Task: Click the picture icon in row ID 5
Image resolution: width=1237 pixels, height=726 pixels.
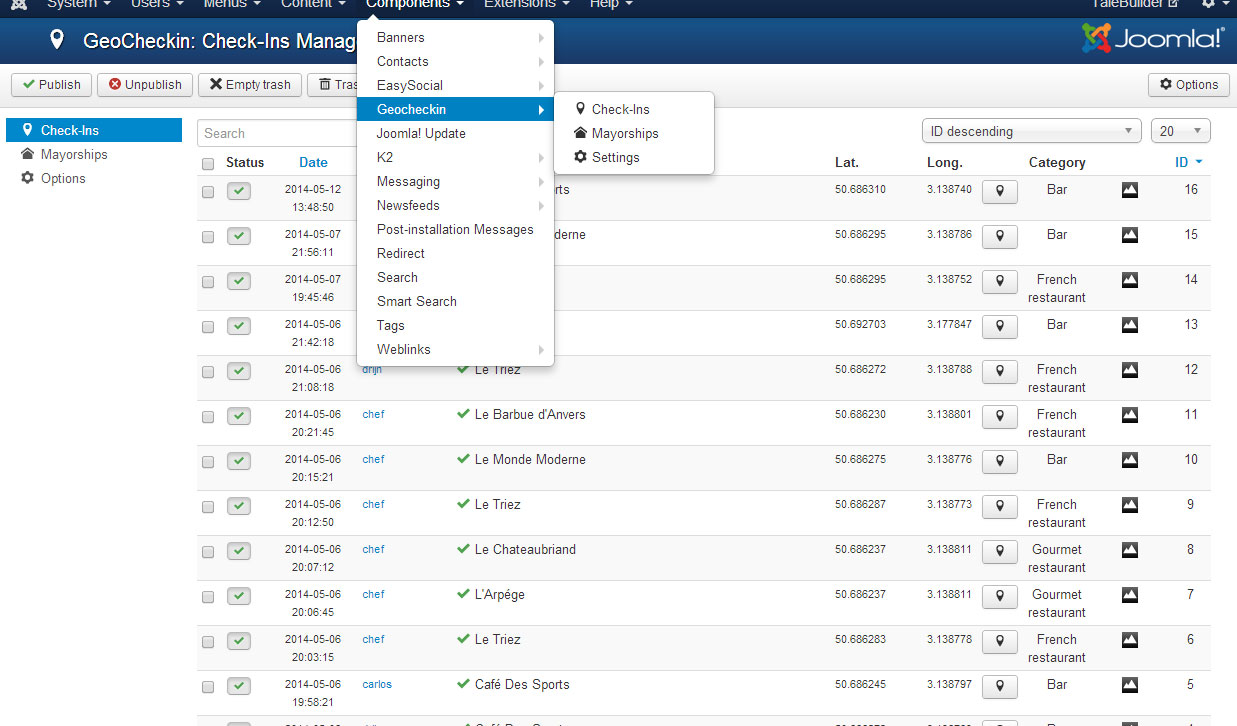Action: tap(1130, 685)
